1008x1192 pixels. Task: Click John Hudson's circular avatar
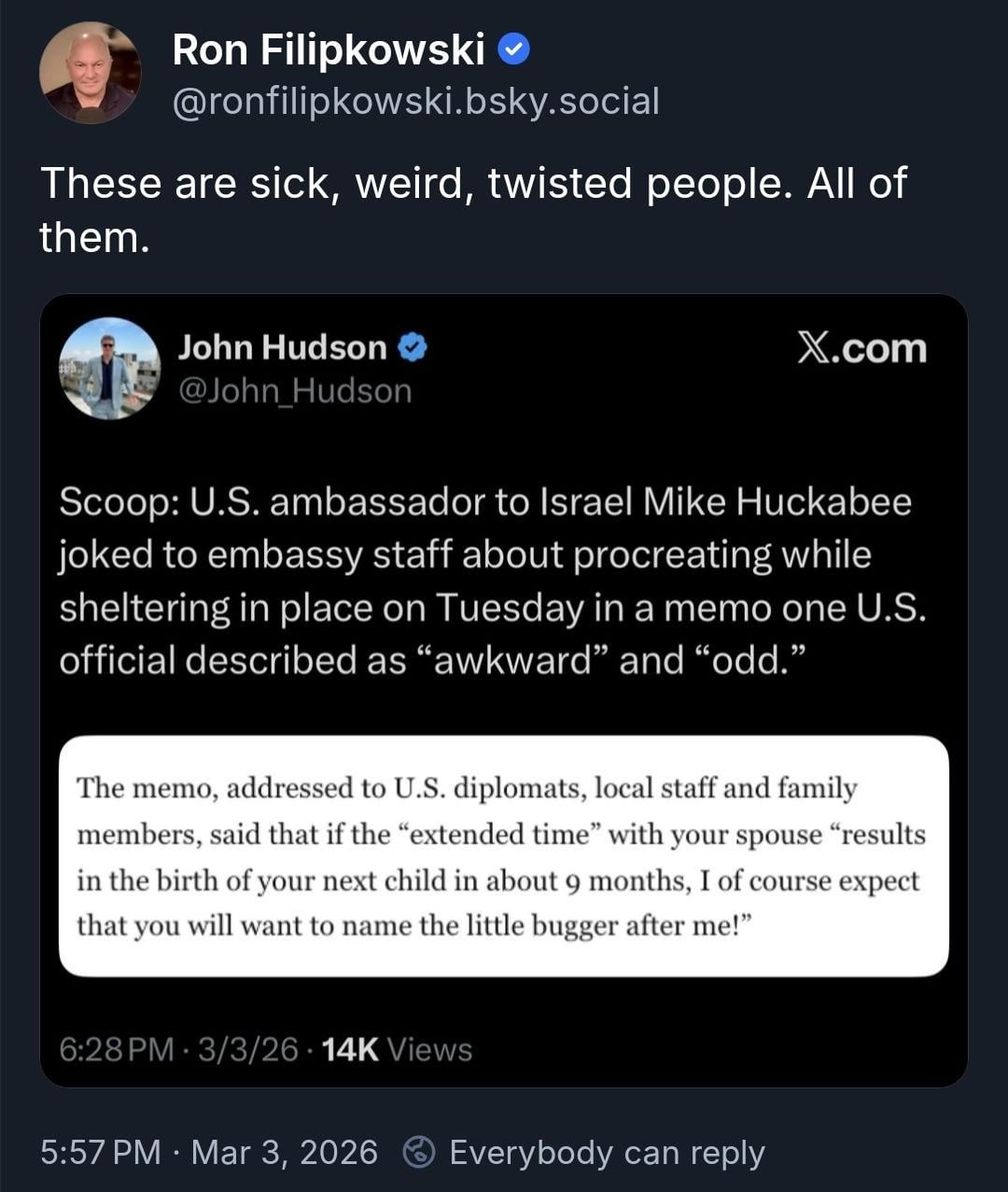click(110, 368)
